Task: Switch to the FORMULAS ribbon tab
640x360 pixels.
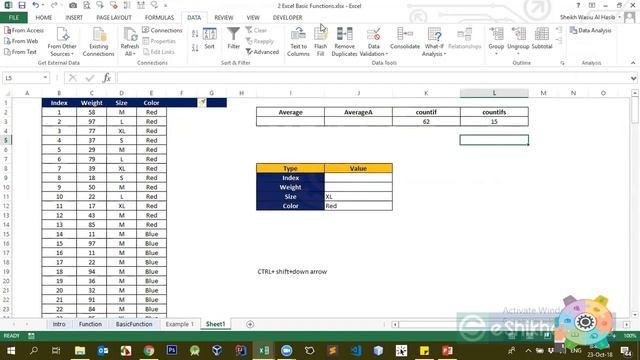Action: [x=159, y=18]
